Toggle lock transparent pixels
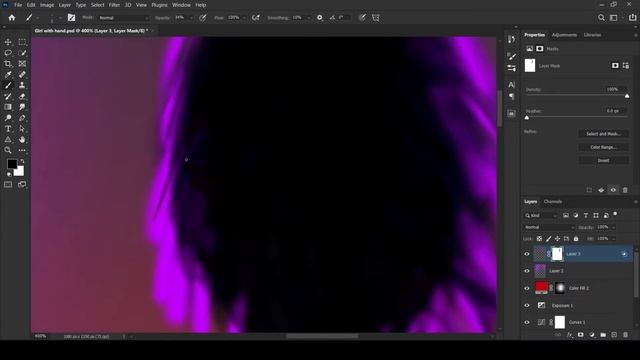Image resolution: width=640 pixels, height=360 pixels. click(539, 239)
